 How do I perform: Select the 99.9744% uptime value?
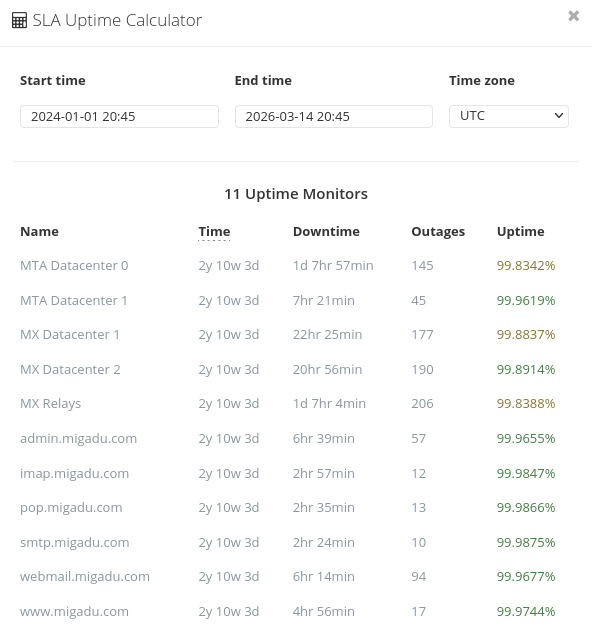pyautogui.click(x=526, y=611)
